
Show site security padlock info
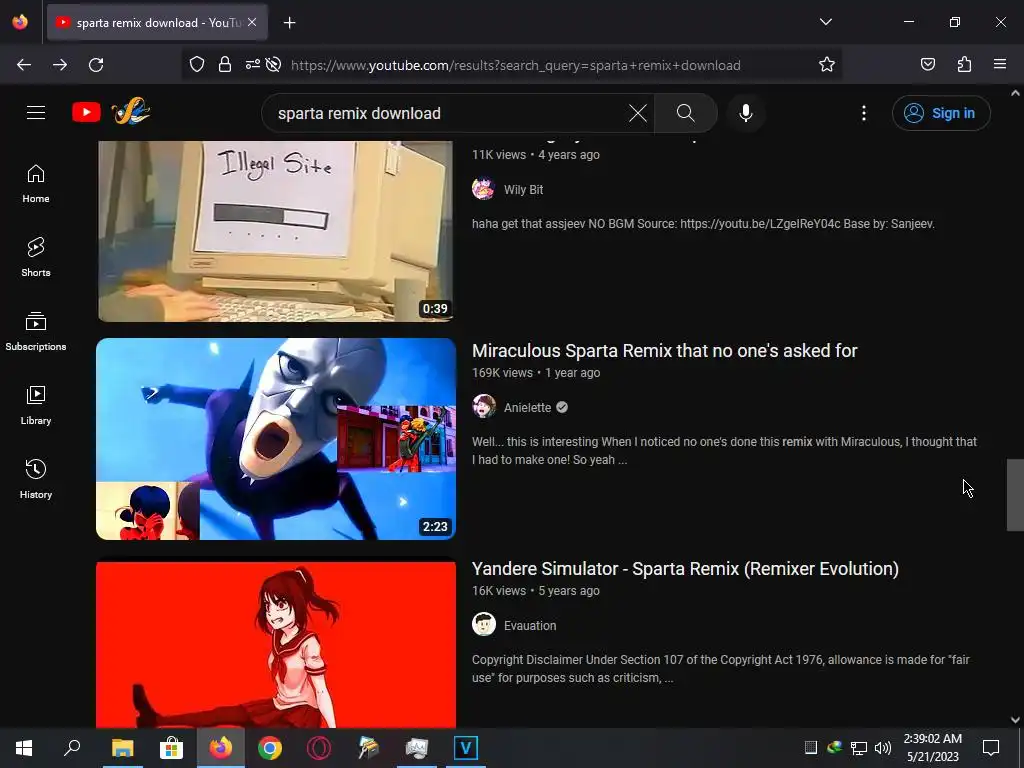click(225, 65)
